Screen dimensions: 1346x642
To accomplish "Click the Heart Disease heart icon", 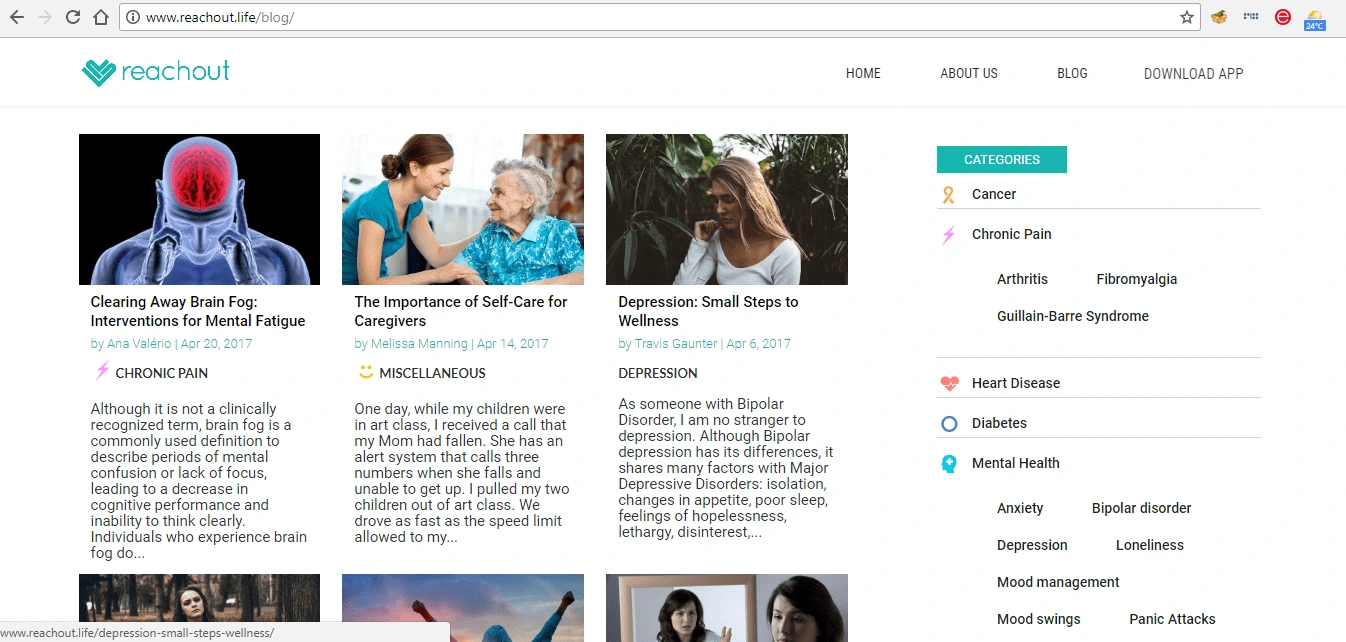I will click(948, 382).
